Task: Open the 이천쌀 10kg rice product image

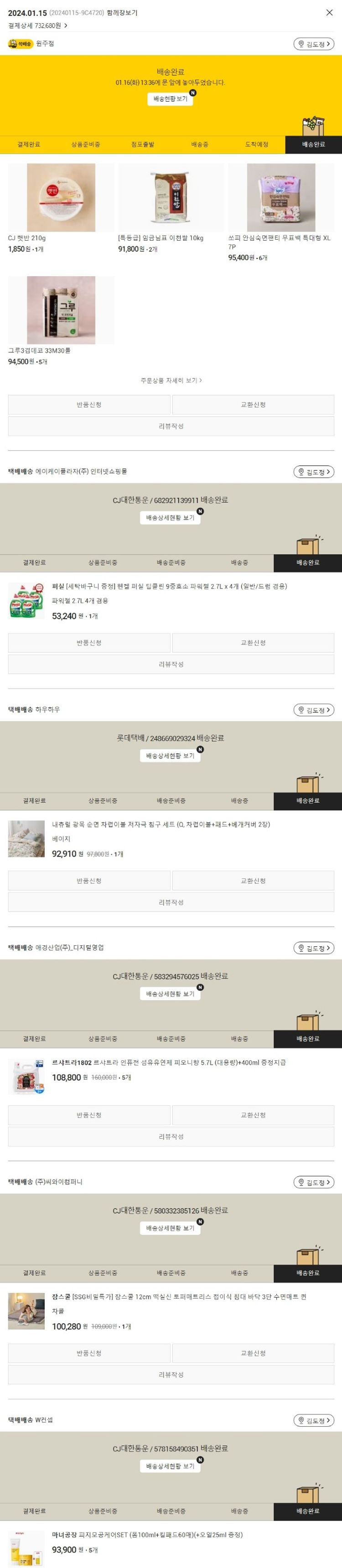Action: click(171, 198)
